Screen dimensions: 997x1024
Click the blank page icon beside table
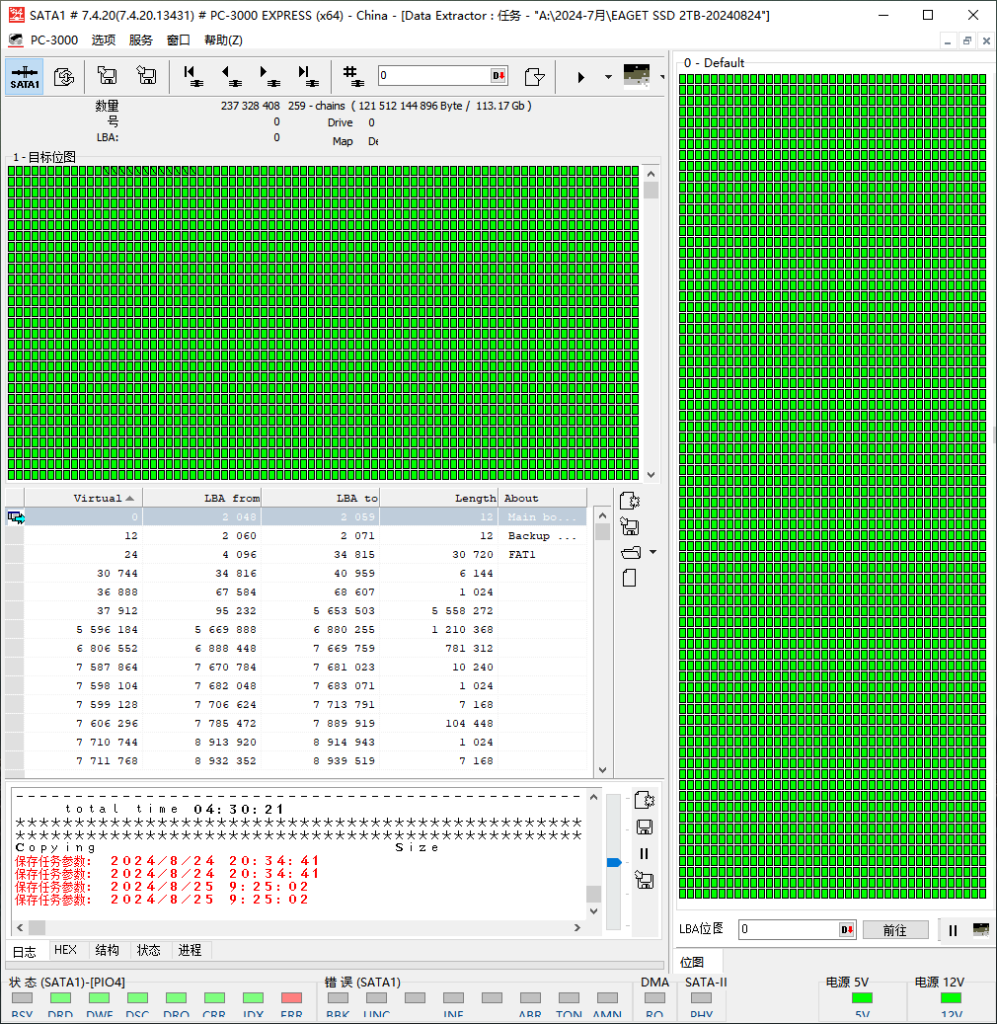630,578
